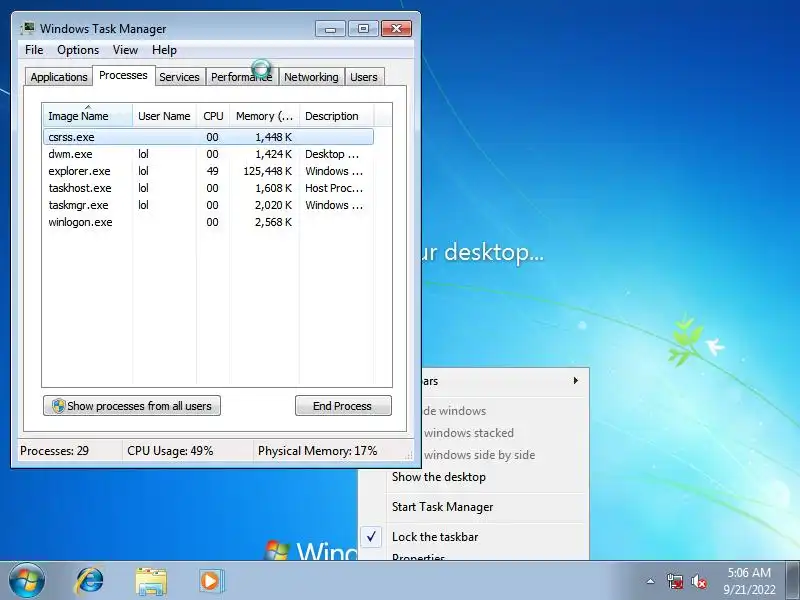This screenshot has height=600, width=800.
Task: Click the Desktop ... description cell
Action: point(332,154)
